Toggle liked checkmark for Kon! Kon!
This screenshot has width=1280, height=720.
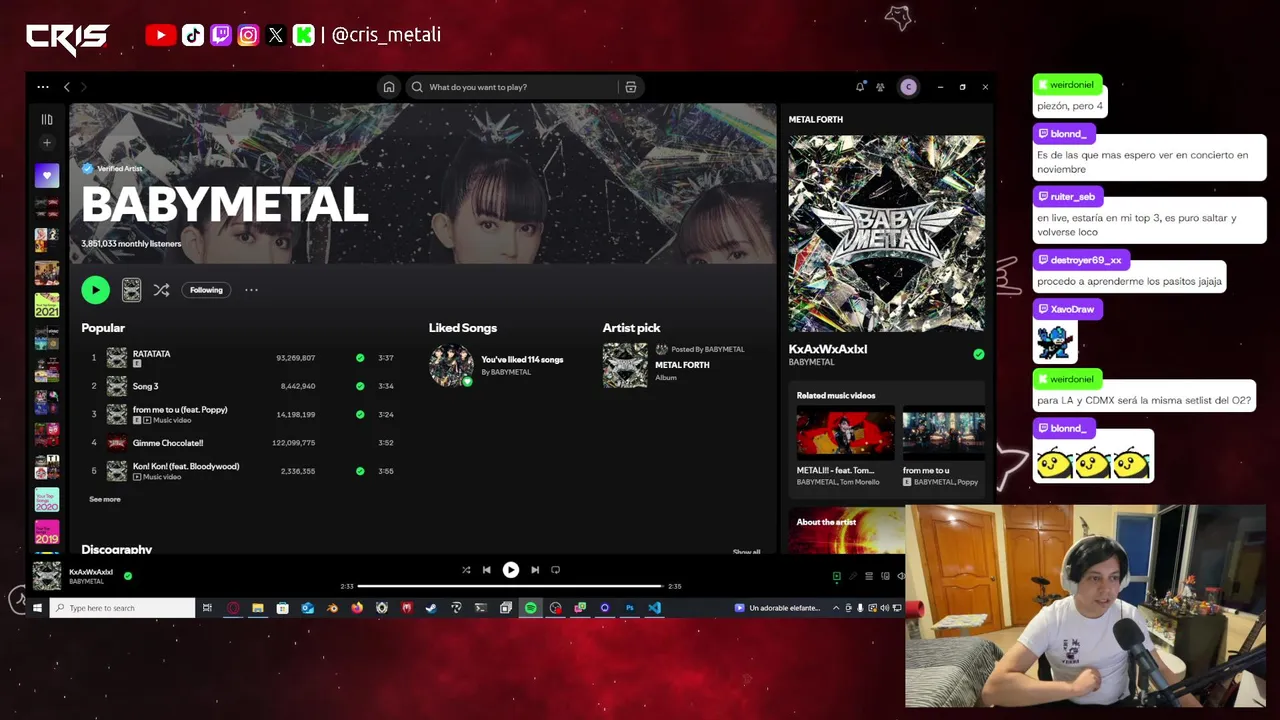[360, 471]
